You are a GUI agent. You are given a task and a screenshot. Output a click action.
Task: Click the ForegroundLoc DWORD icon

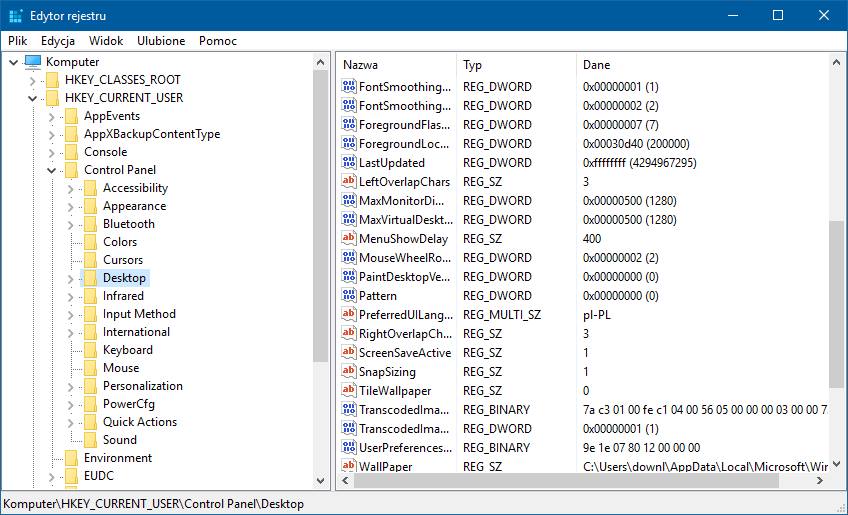pyautogui.click(x=349, y=143)
